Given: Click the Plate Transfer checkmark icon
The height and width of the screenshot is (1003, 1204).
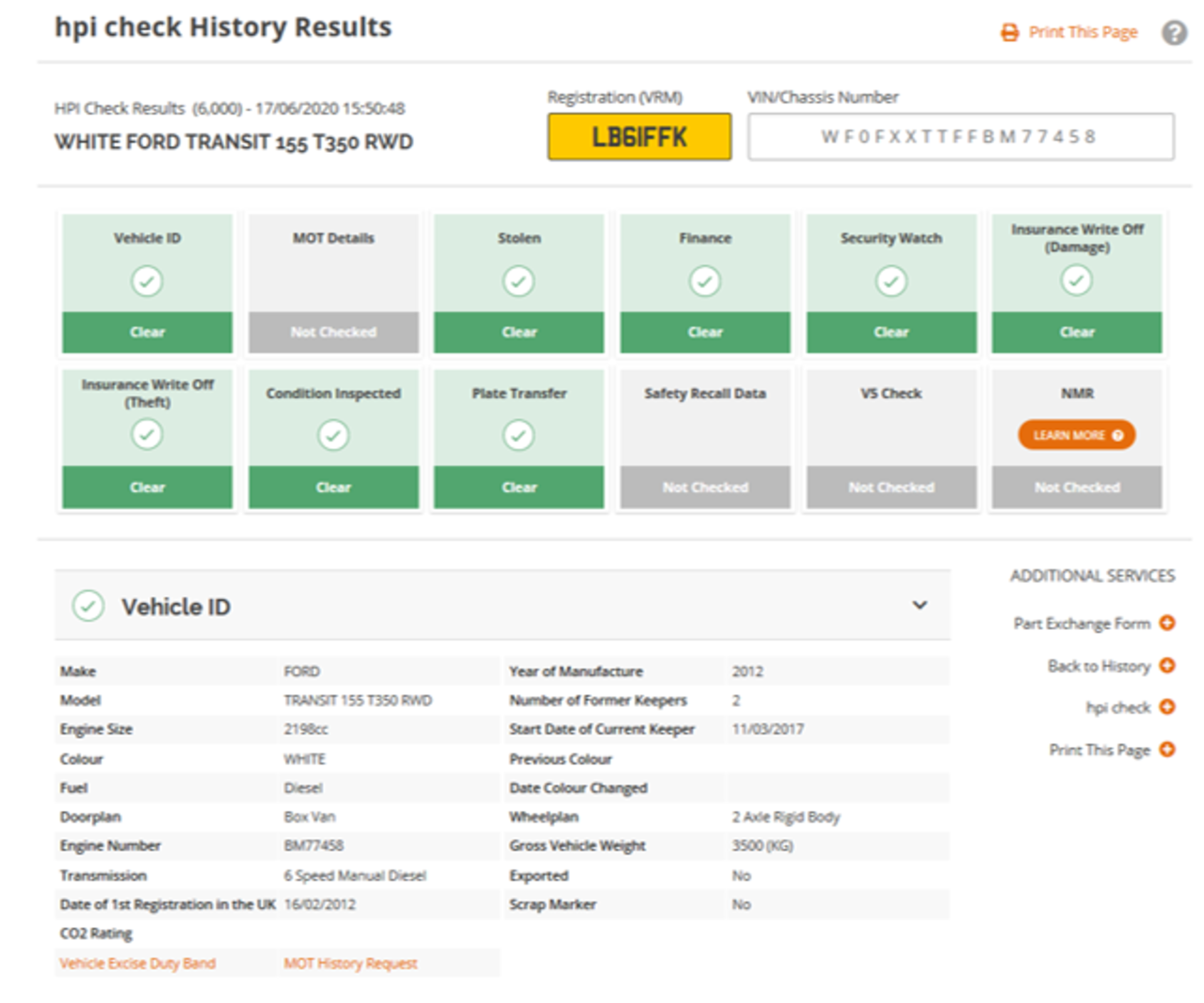Looking at the screenshot, I should [x=519, y=435].
